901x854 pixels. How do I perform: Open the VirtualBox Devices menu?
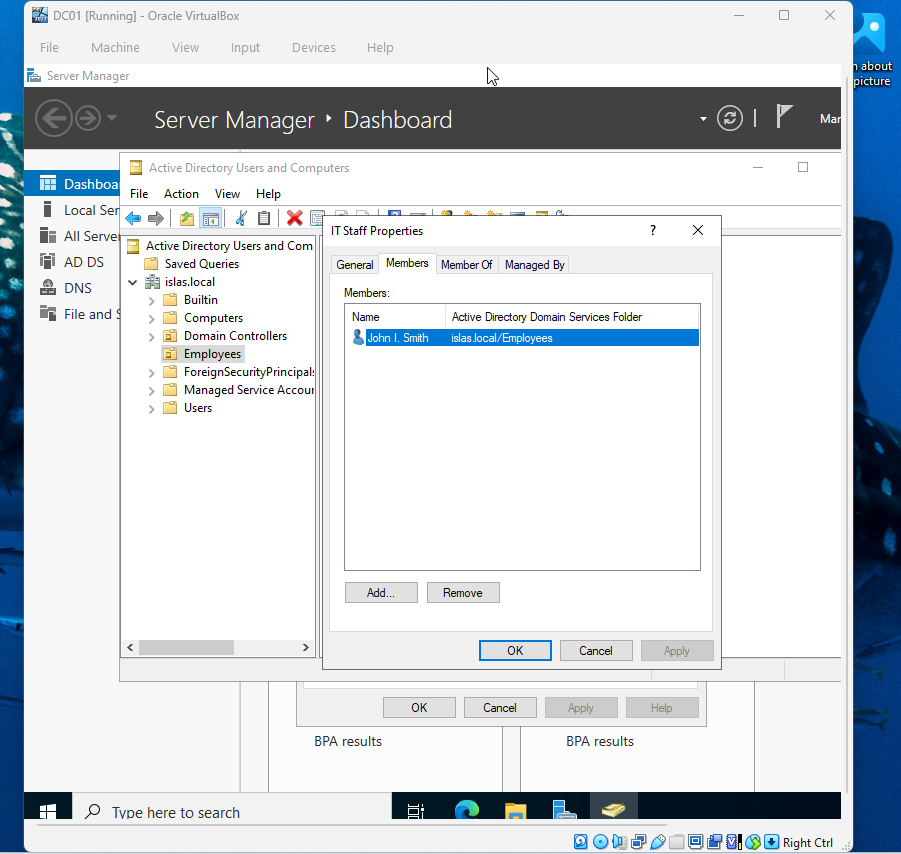[x=314, y=48]
